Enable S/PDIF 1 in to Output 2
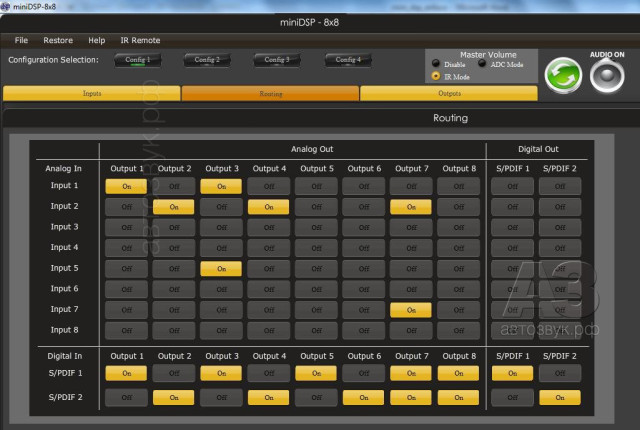 (174, 373)
